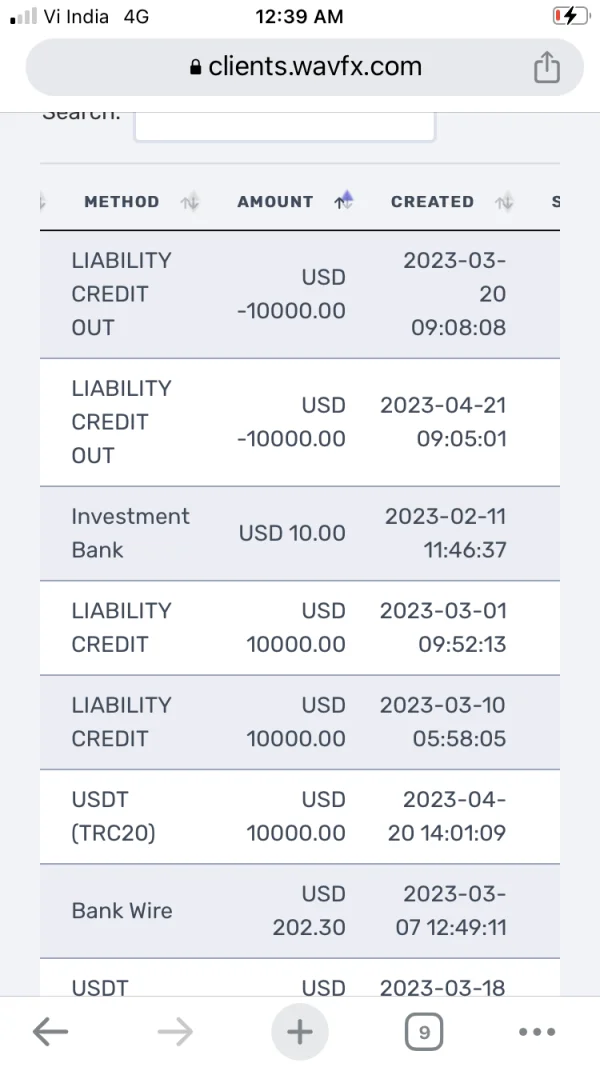Click the Search input field
The width and height of the screenshot is (600, 1067).
[285, 123]
